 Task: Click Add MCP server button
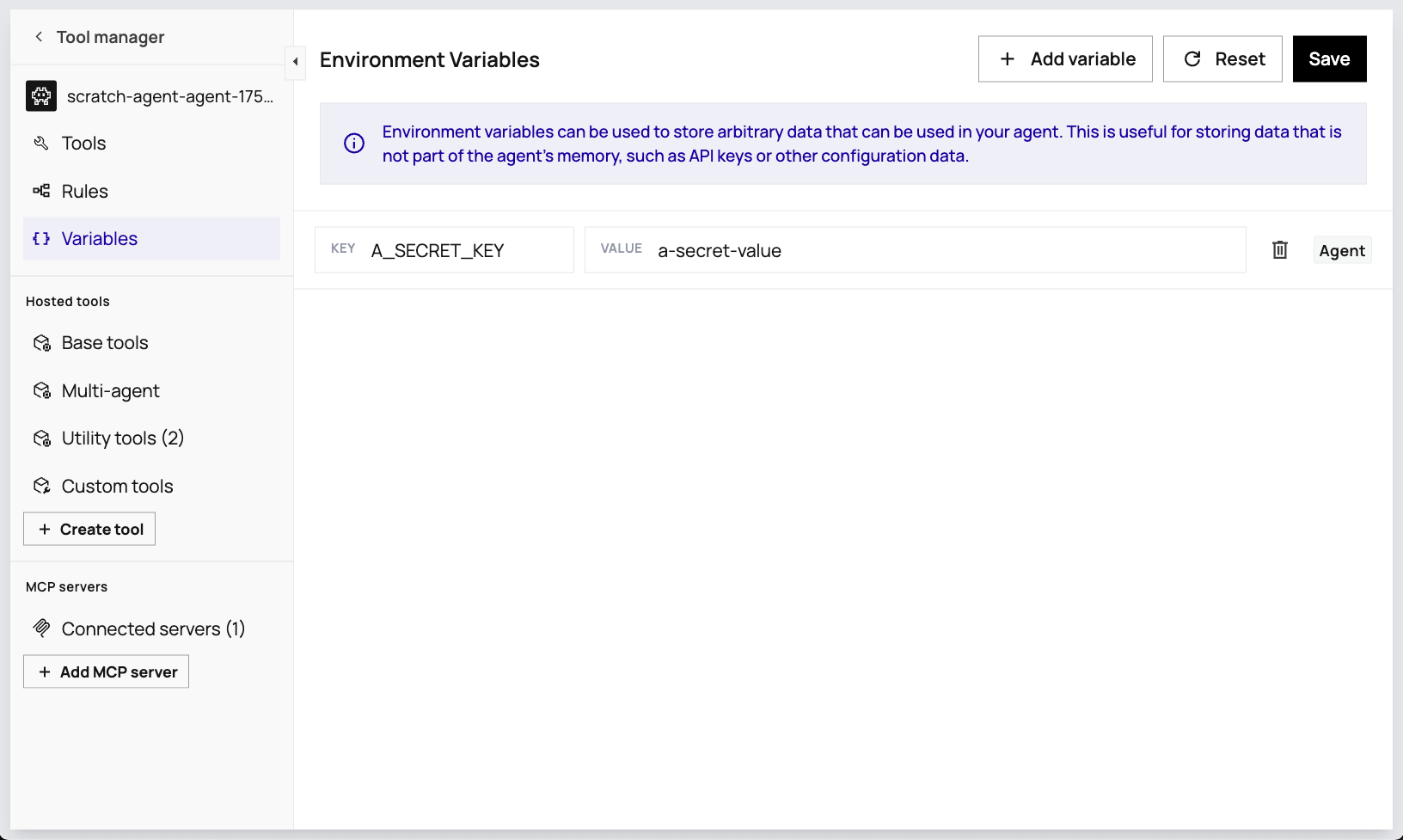pyautogui.click(x=106, y=672)
